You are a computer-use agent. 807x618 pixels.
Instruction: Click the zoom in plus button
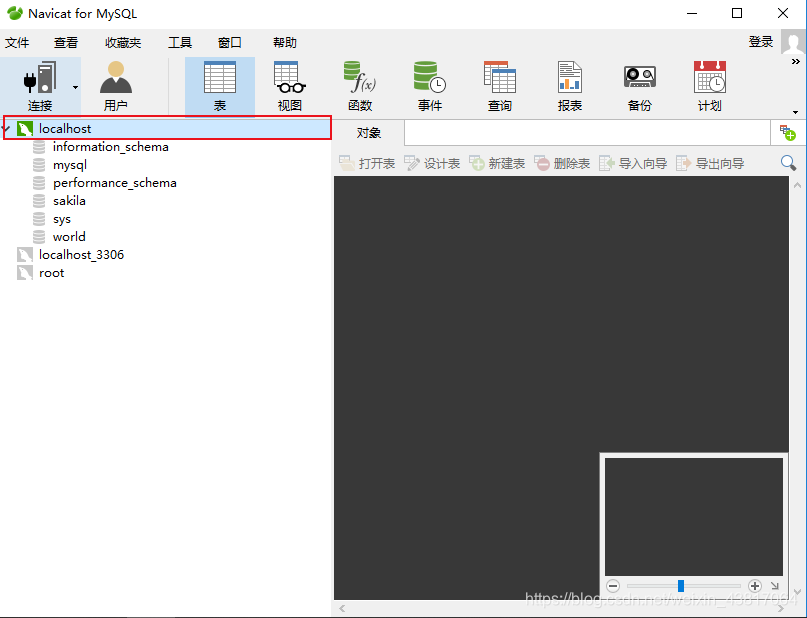tap(755, 586)
